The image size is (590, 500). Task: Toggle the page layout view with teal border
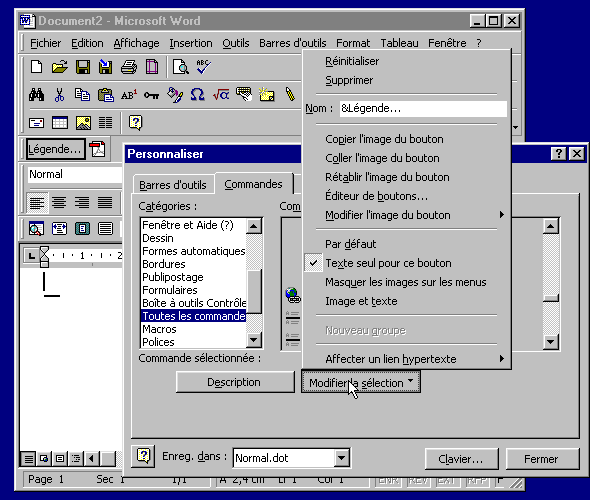82,228
